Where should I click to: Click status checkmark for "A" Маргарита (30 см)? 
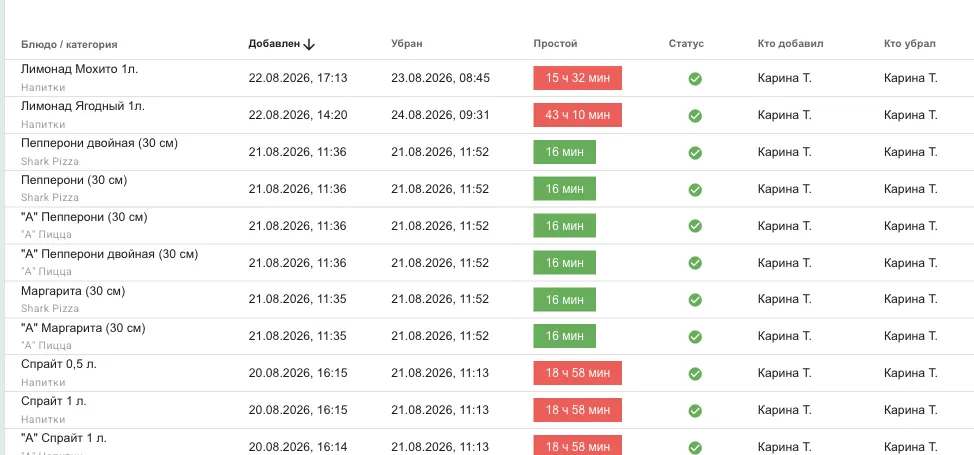tap(695, 337)
